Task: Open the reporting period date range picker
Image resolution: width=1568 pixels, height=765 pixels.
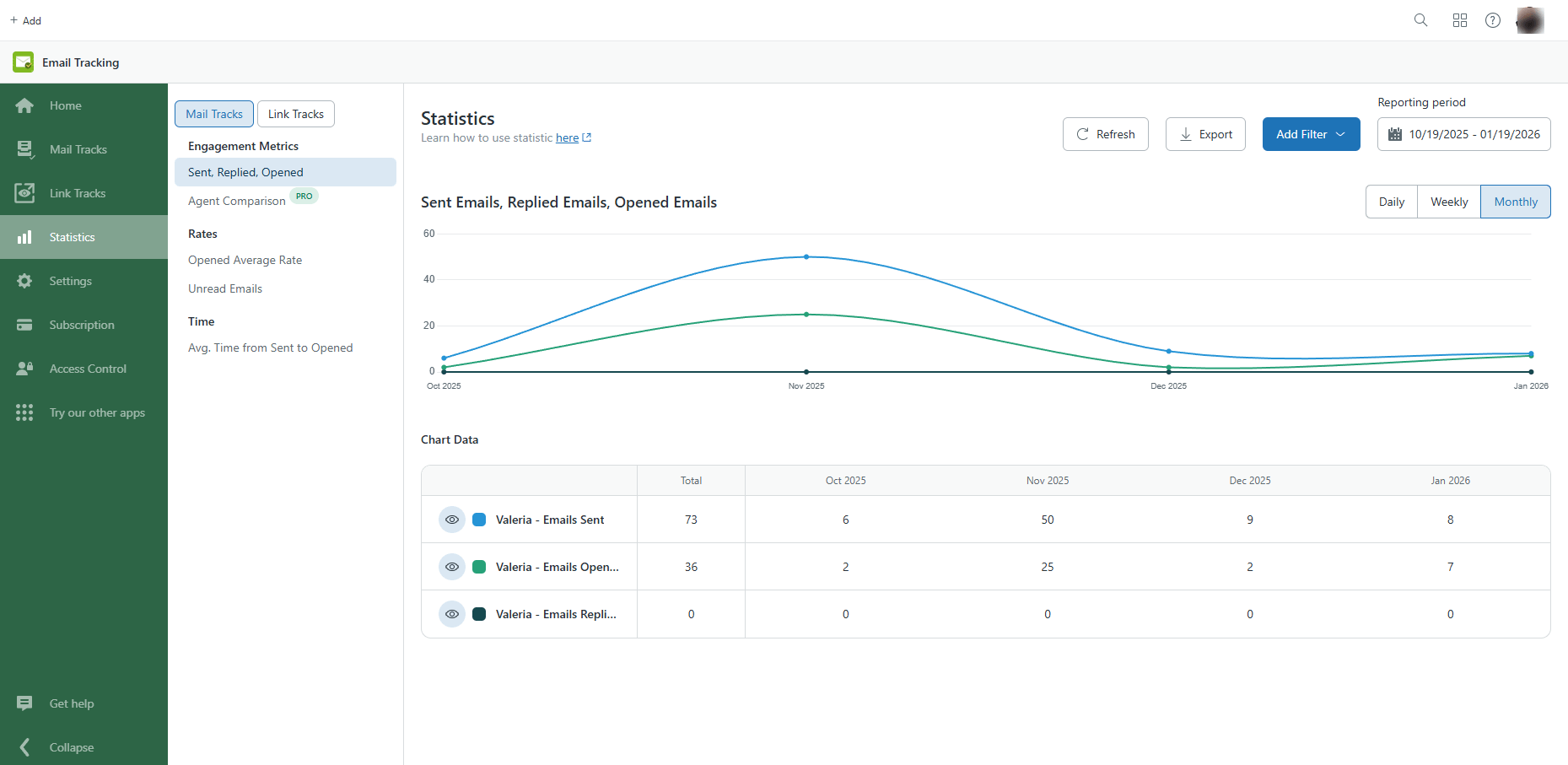Action: 1463,134
